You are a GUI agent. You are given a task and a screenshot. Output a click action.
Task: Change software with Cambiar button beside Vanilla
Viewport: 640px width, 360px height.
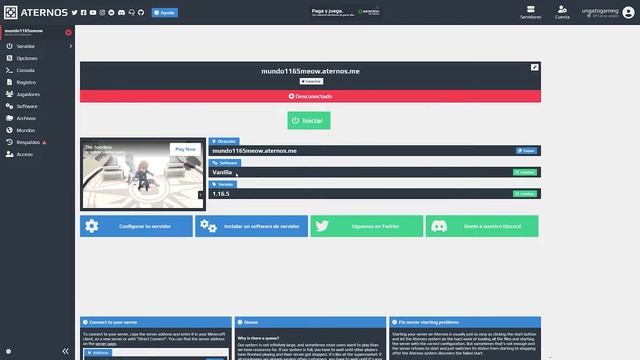pyautogui.click(x=524, y=172)
